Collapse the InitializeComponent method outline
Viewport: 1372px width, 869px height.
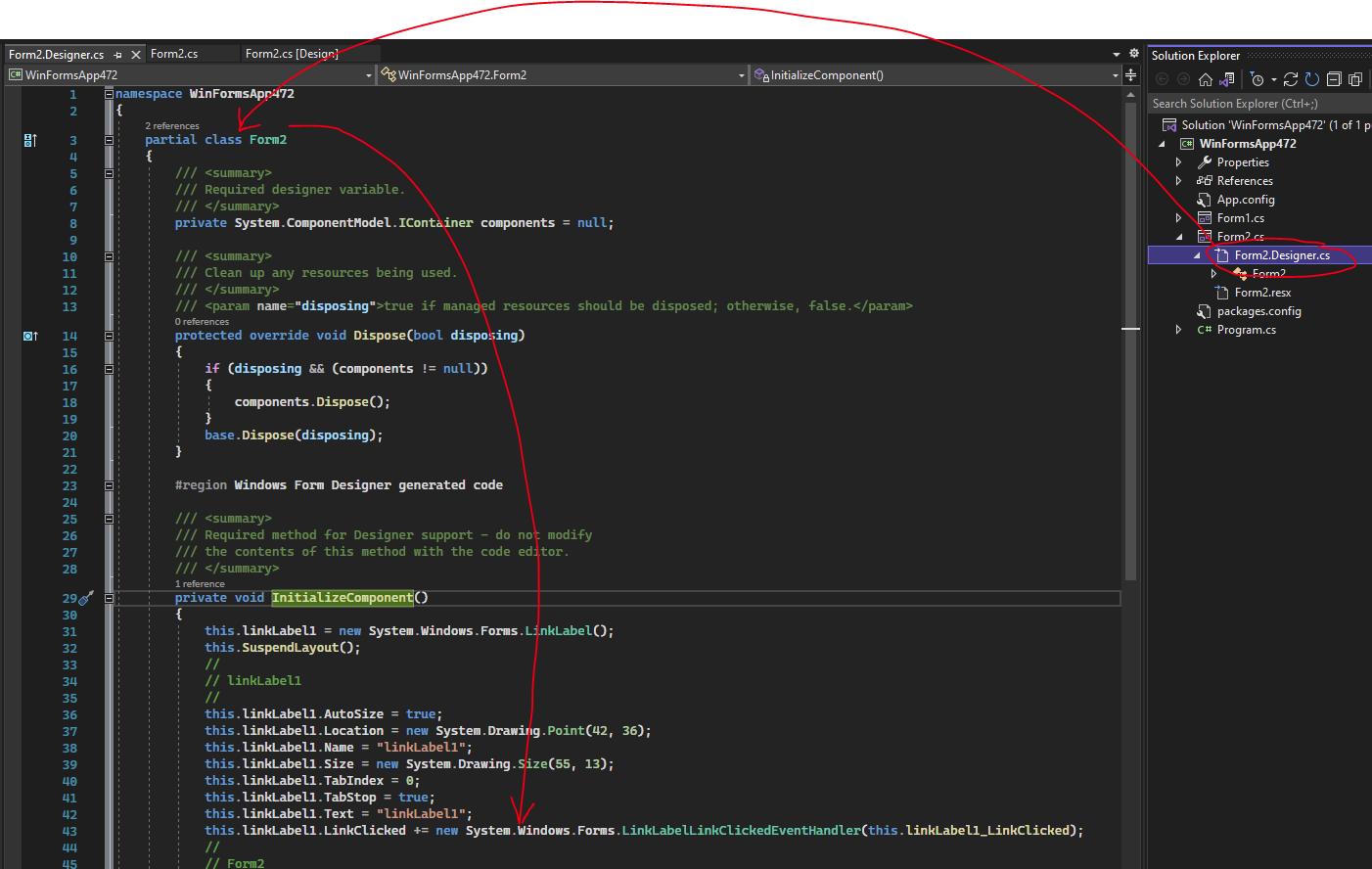coord(109,598)
